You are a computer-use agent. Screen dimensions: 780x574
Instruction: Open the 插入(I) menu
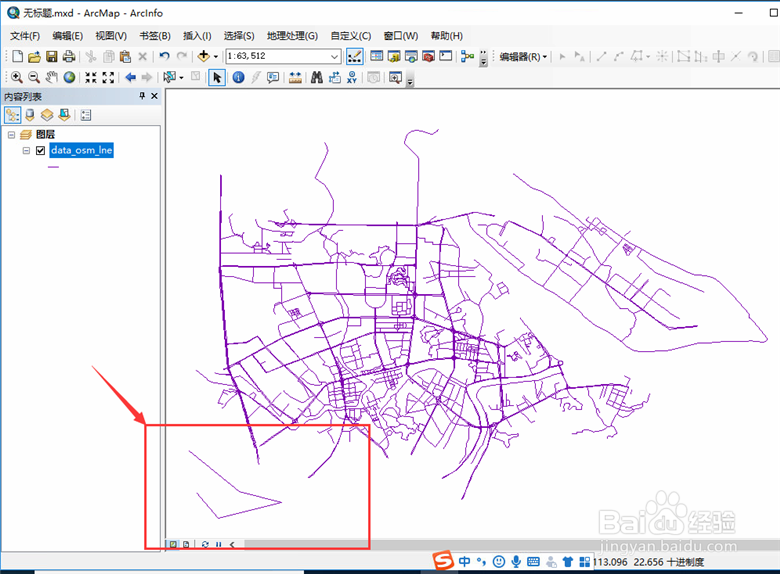coord(197,36)
